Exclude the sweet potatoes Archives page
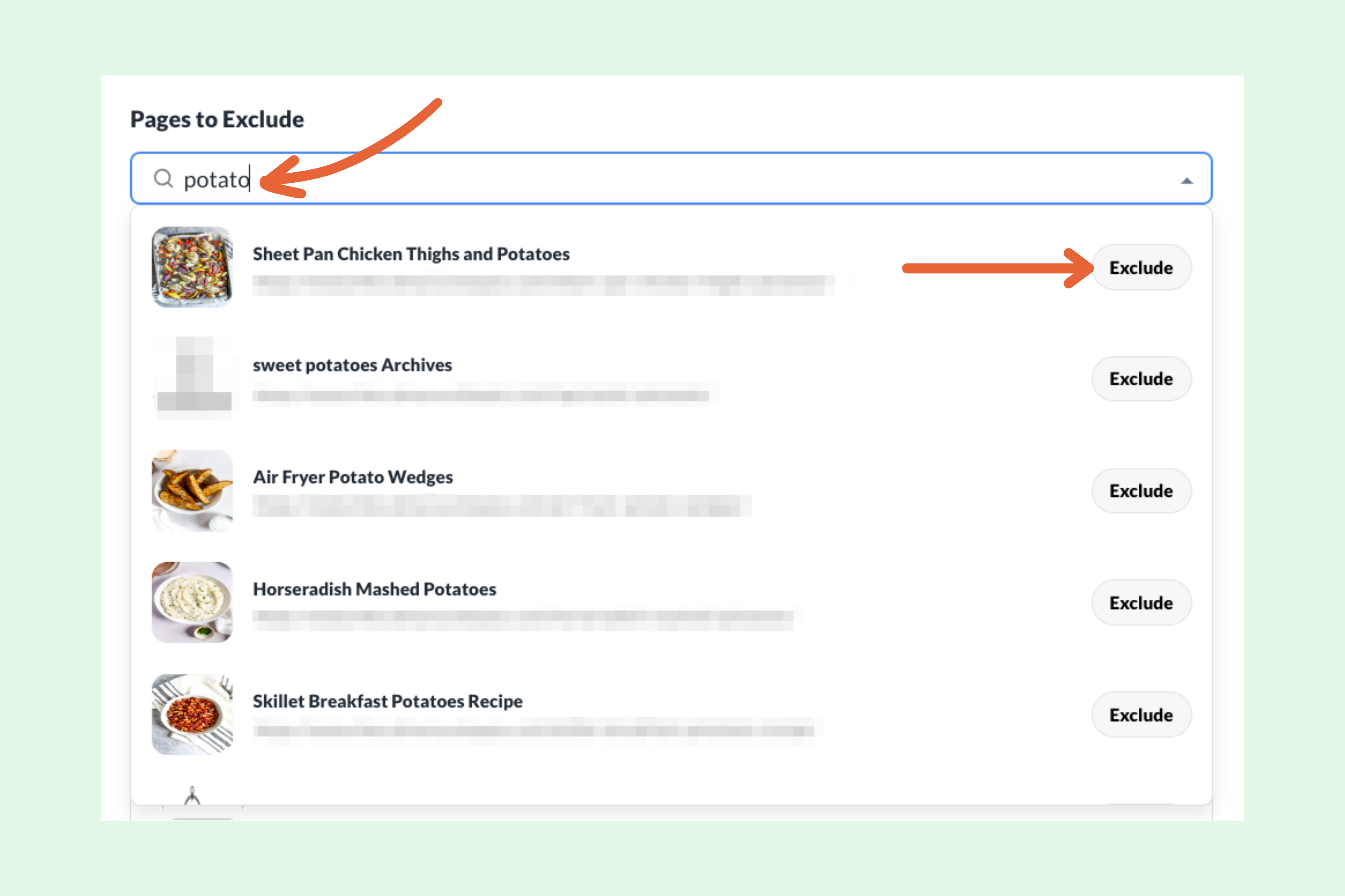 tap(1141, 378)
